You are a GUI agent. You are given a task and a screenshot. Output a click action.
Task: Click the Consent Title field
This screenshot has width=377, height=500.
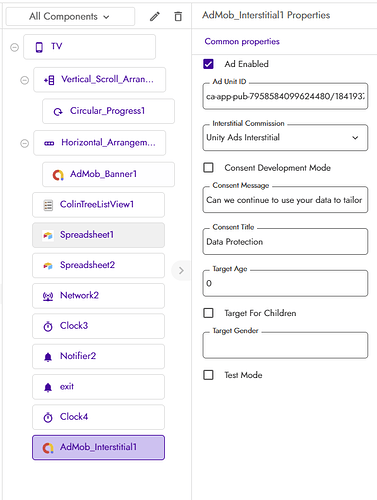[x=285, y=242]
